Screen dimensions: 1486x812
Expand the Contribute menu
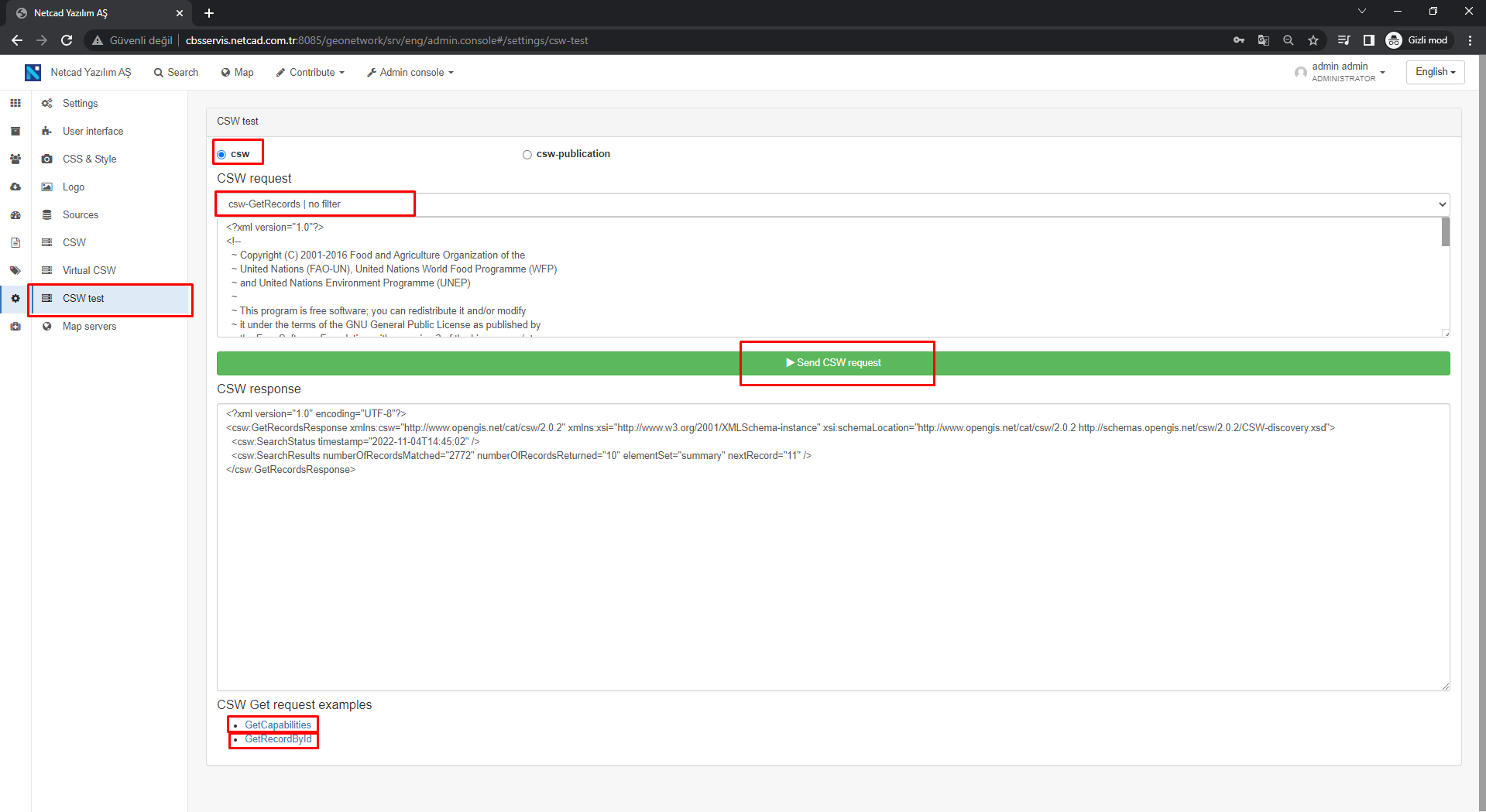coord(311,72)
